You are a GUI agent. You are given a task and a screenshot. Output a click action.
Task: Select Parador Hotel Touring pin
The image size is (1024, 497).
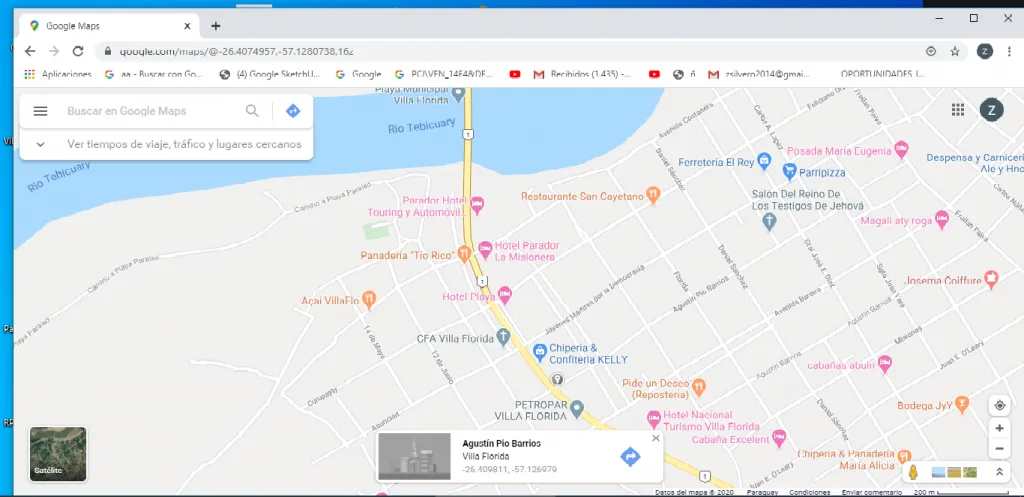click(x=477, y=205)
